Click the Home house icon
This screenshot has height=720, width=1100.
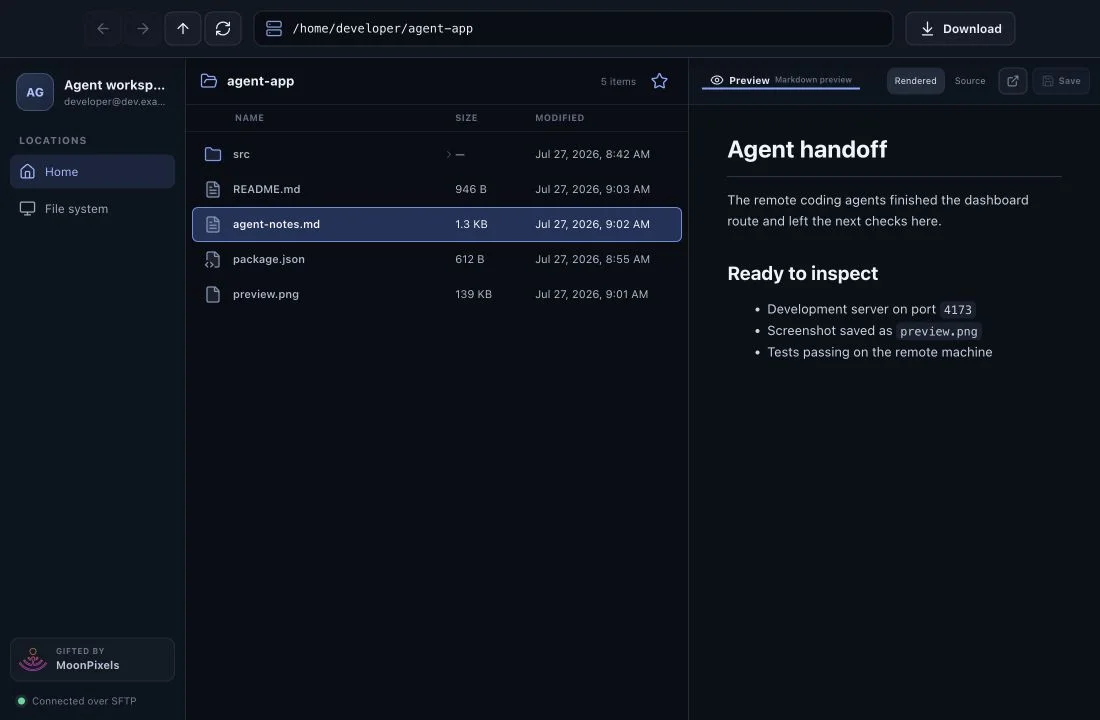27,172
